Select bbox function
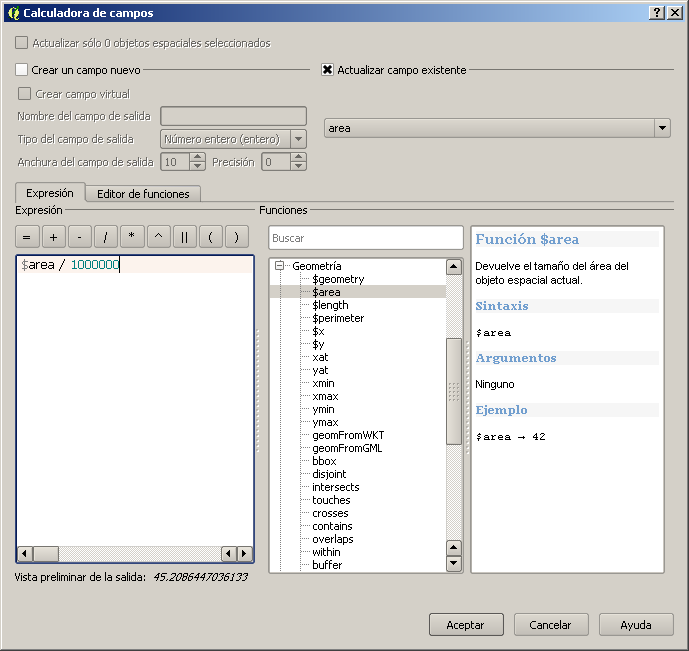689x651 pixels. click(x=324, y=461)
